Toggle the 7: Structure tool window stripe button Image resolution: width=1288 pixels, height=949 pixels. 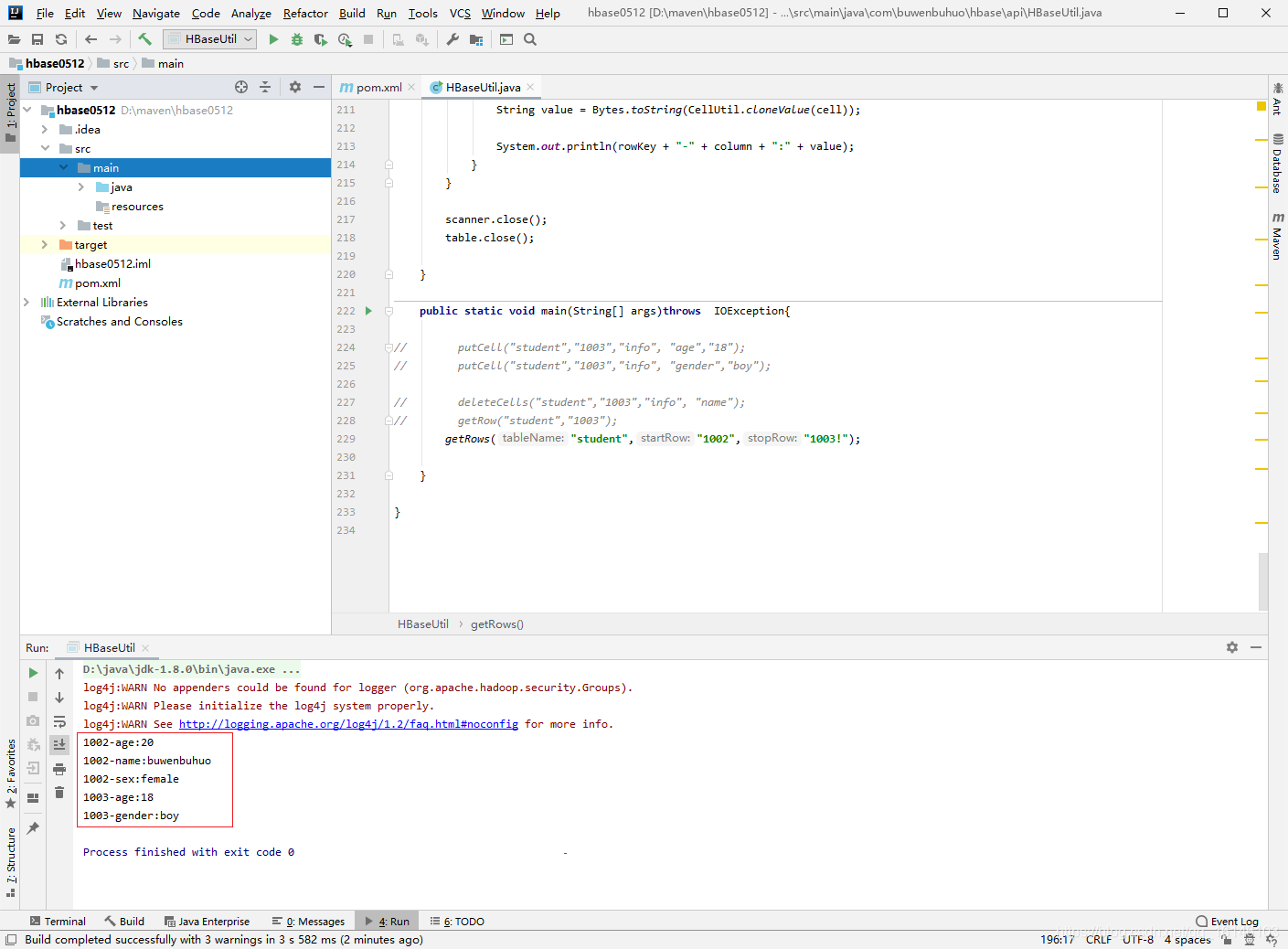pos(10,862)
